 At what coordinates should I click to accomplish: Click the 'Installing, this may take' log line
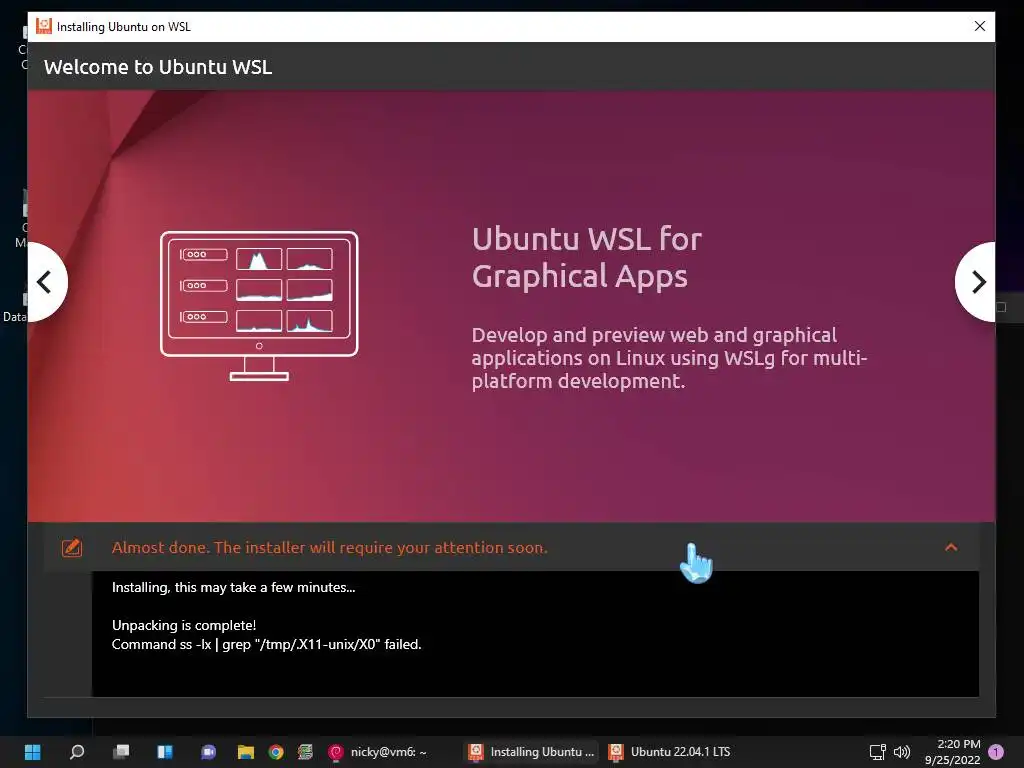pyautogui.click(x=233, y=587)
